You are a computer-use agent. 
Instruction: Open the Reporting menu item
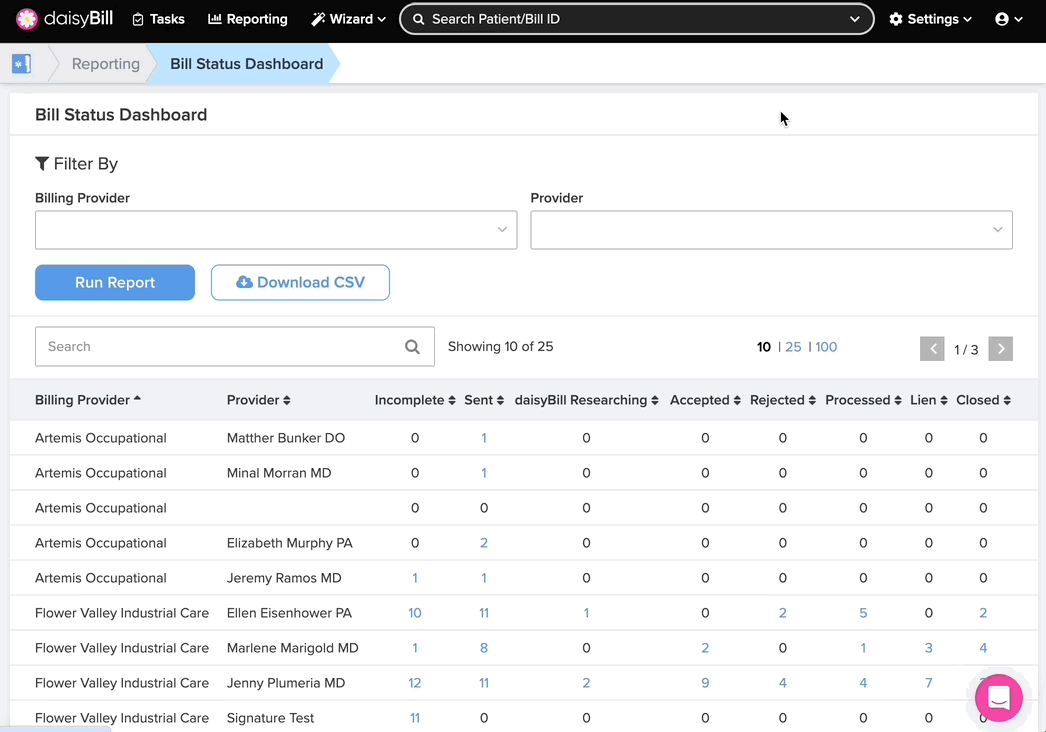[x=247, y=19]
